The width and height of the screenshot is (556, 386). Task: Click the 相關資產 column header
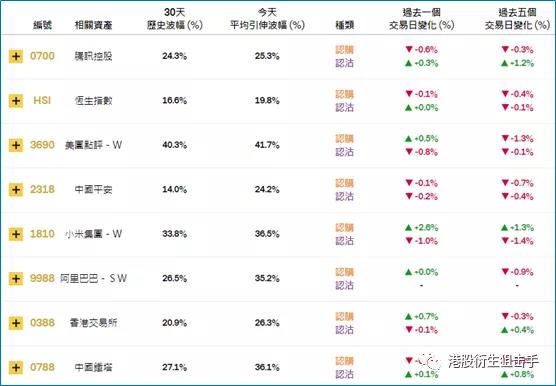(93, 25)
